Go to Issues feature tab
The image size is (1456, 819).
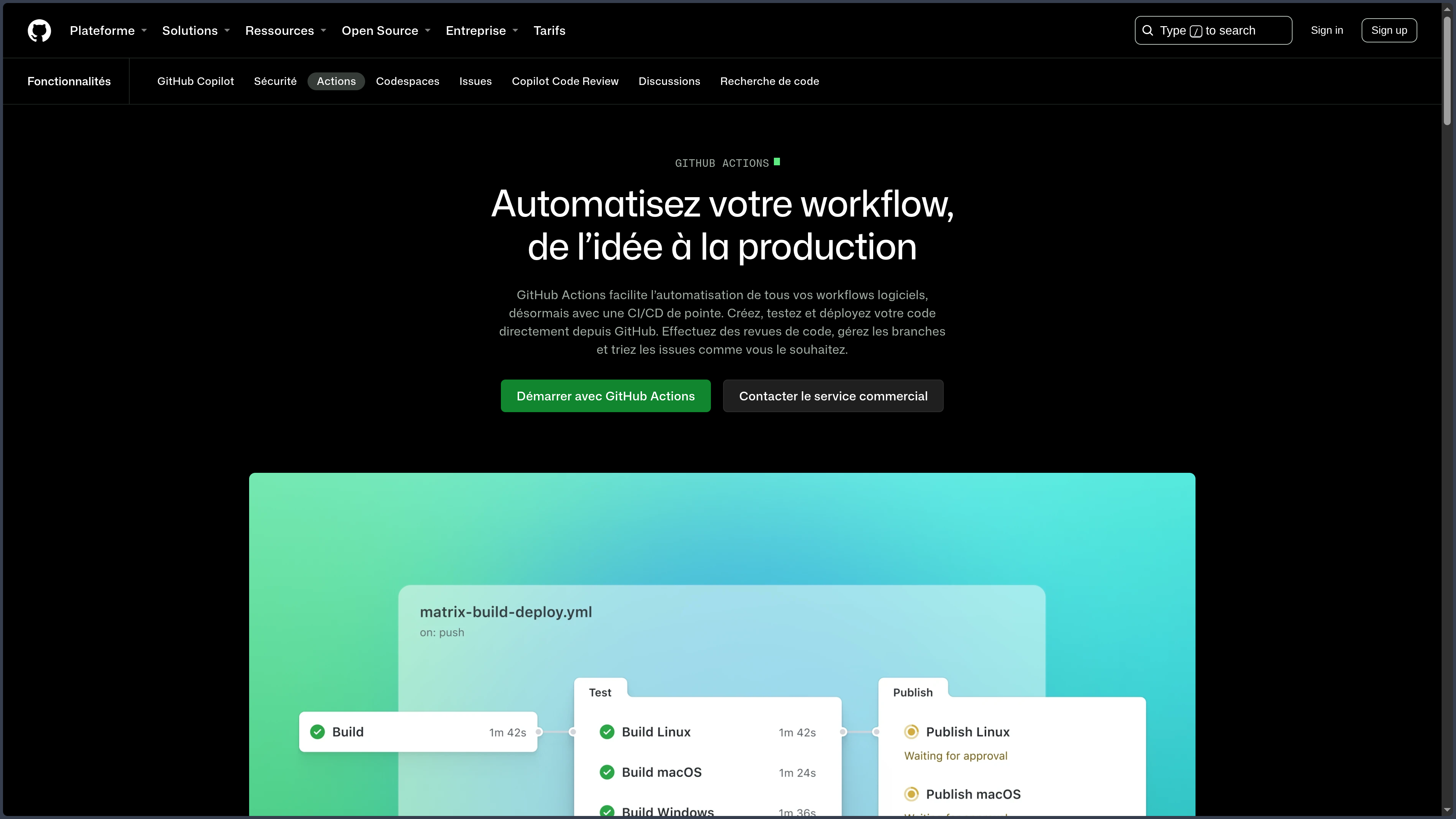pos(475,82)
